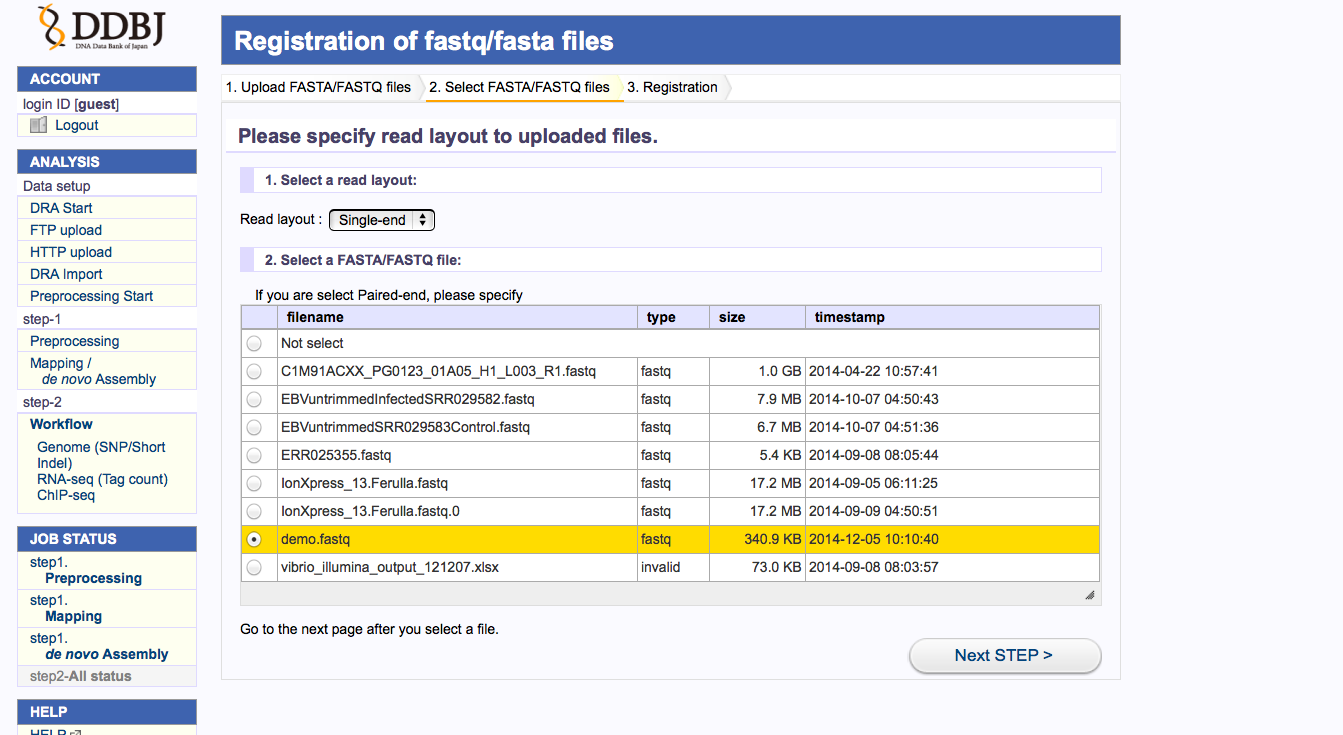
Task: Click the Logout door icon
Action: pos(39,125)
